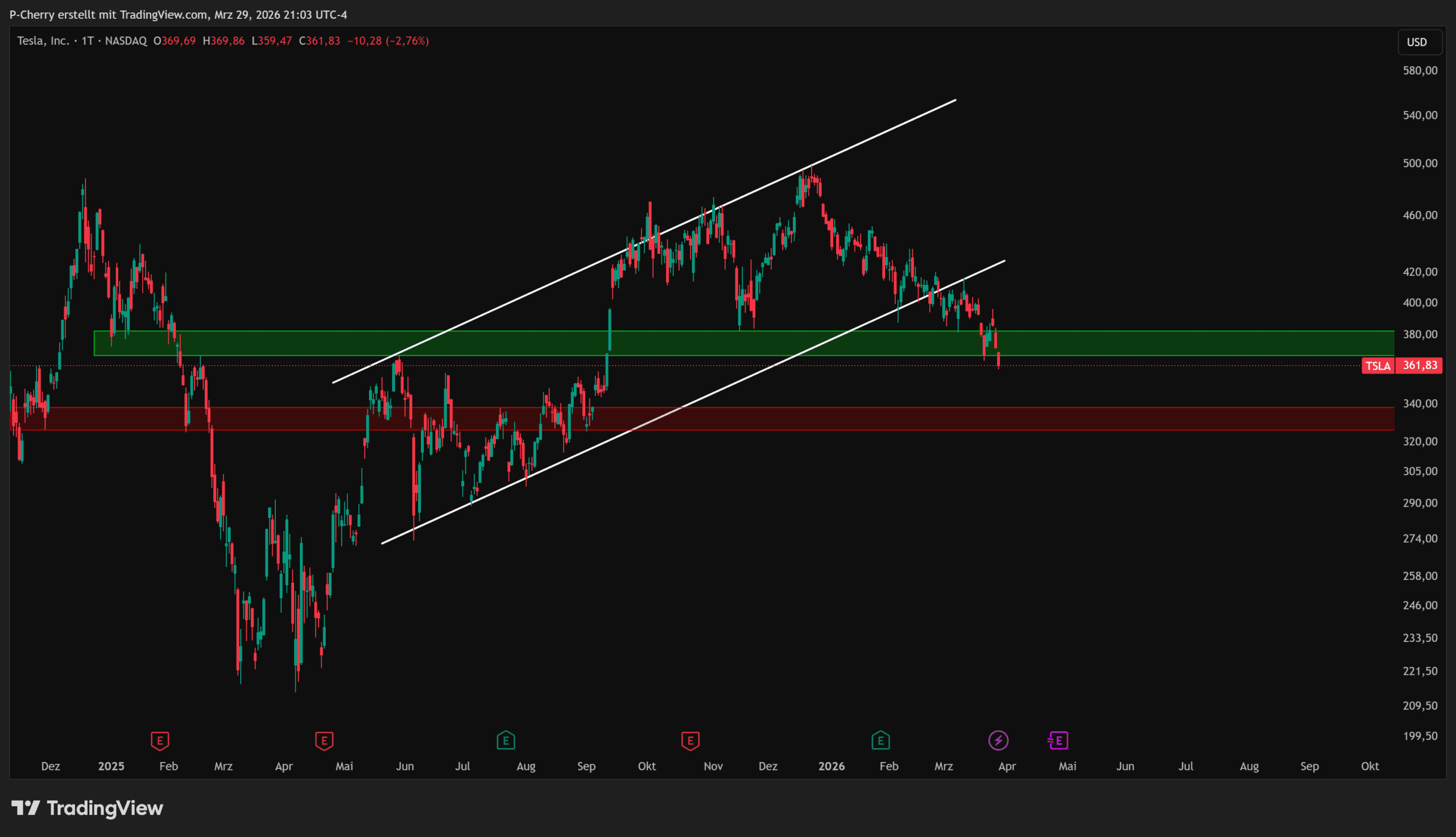Click the 361,83 current price tag
The image size is (1456, 837).
tap(1420, 366)
